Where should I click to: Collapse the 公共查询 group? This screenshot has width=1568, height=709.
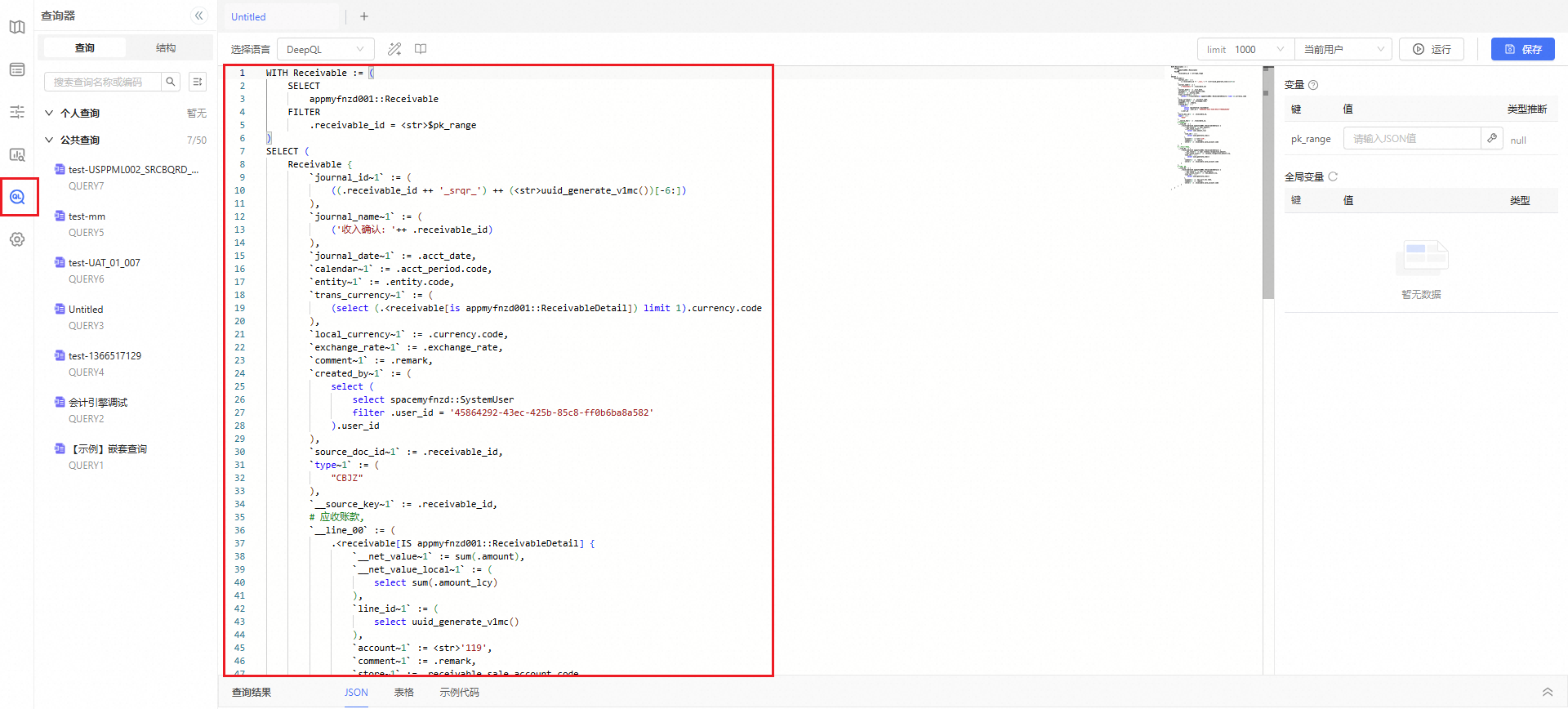[x=50, y=140]
